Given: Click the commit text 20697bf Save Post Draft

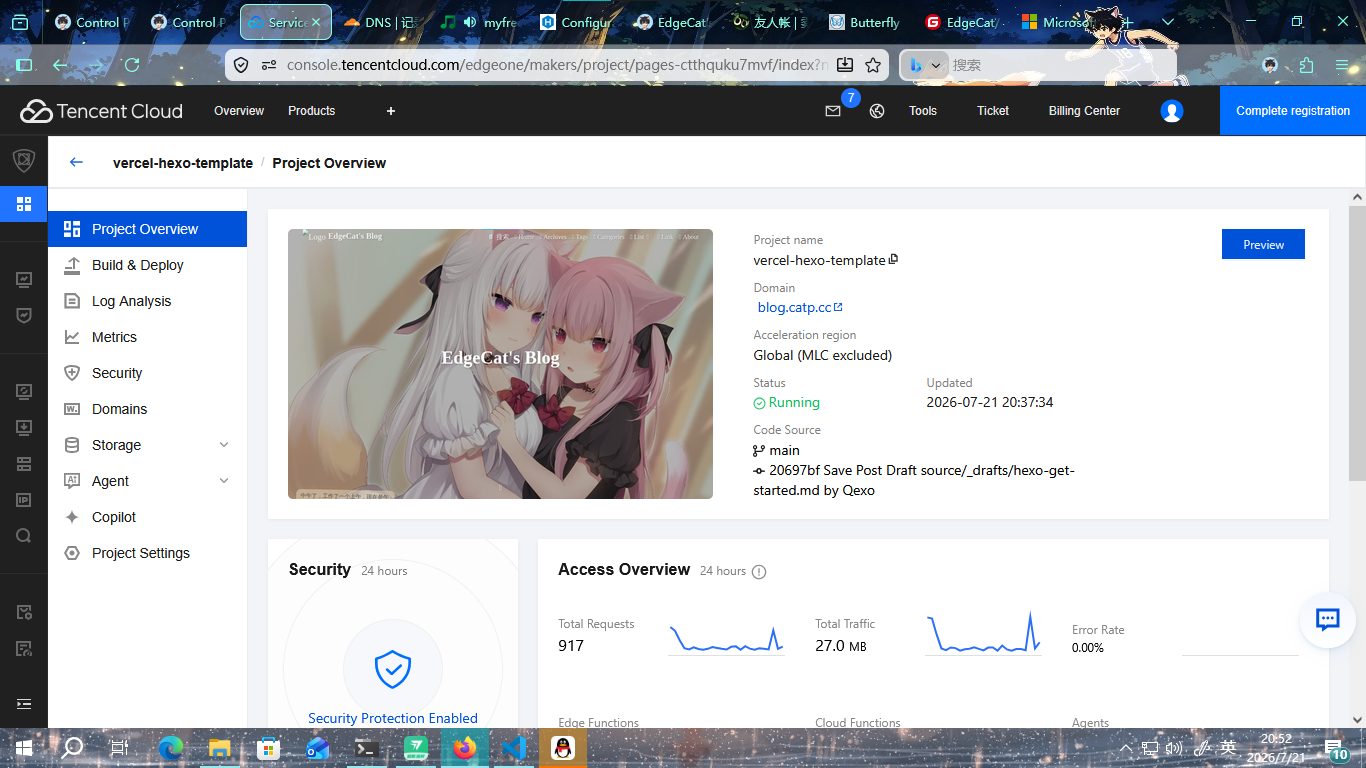Looking at the screenshot, I should 914,480.
